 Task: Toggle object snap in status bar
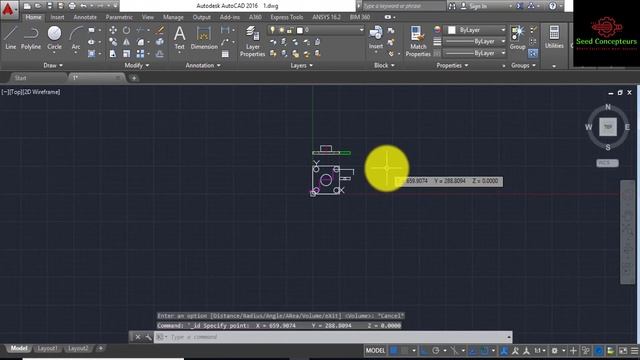[x=484, y=351]
